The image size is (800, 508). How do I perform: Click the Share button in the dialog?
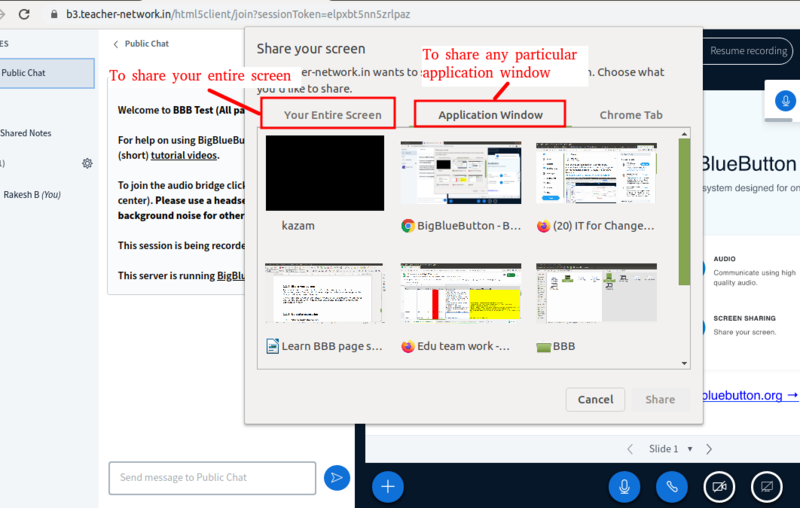click(x=660, y=399)
